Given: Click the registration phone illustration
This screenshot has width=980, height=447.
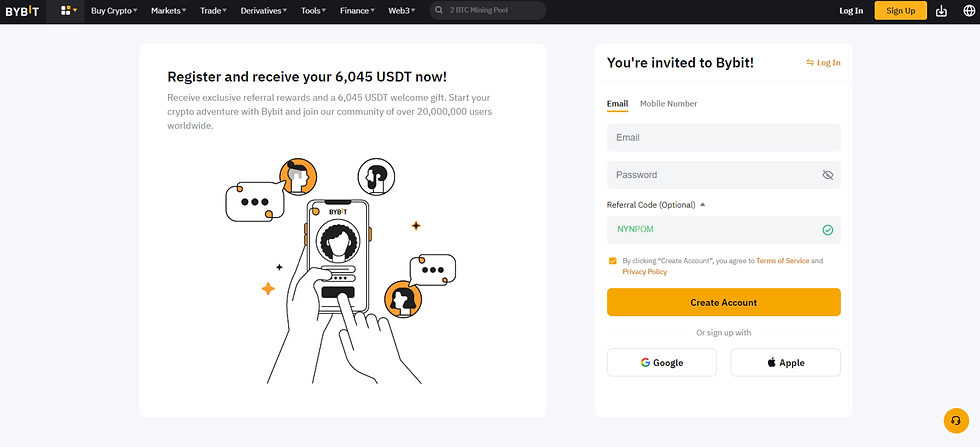Looking at the screenshot, I should click(341, 271).
